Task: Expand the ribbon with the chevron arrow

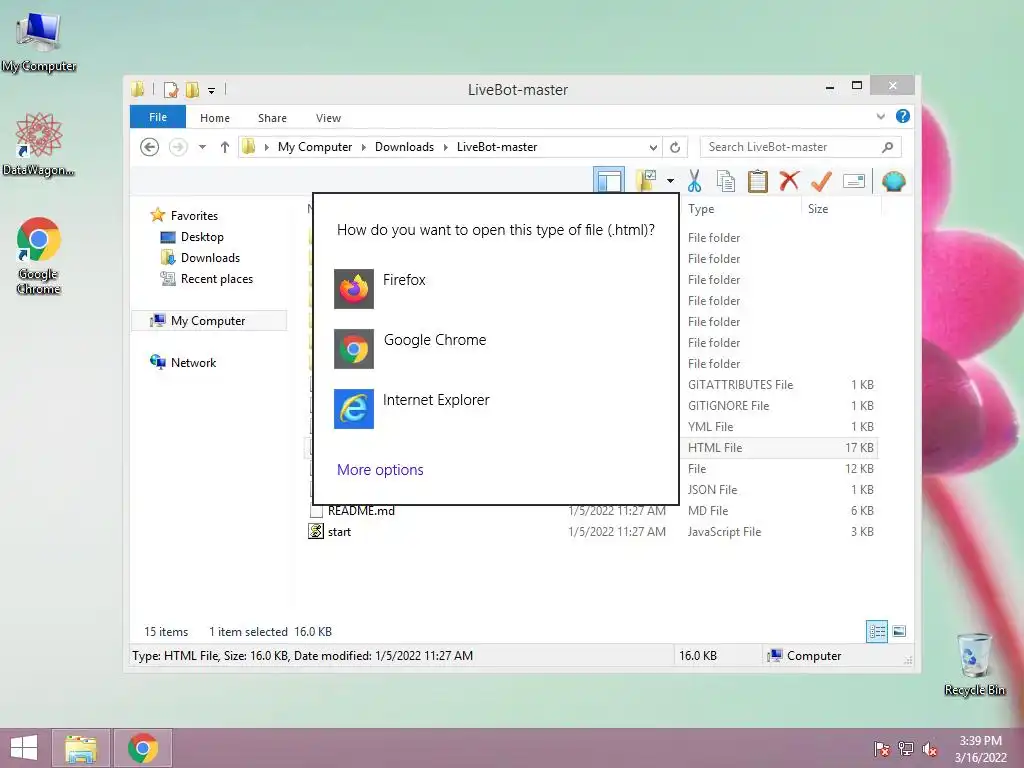Action: point(880,116)
